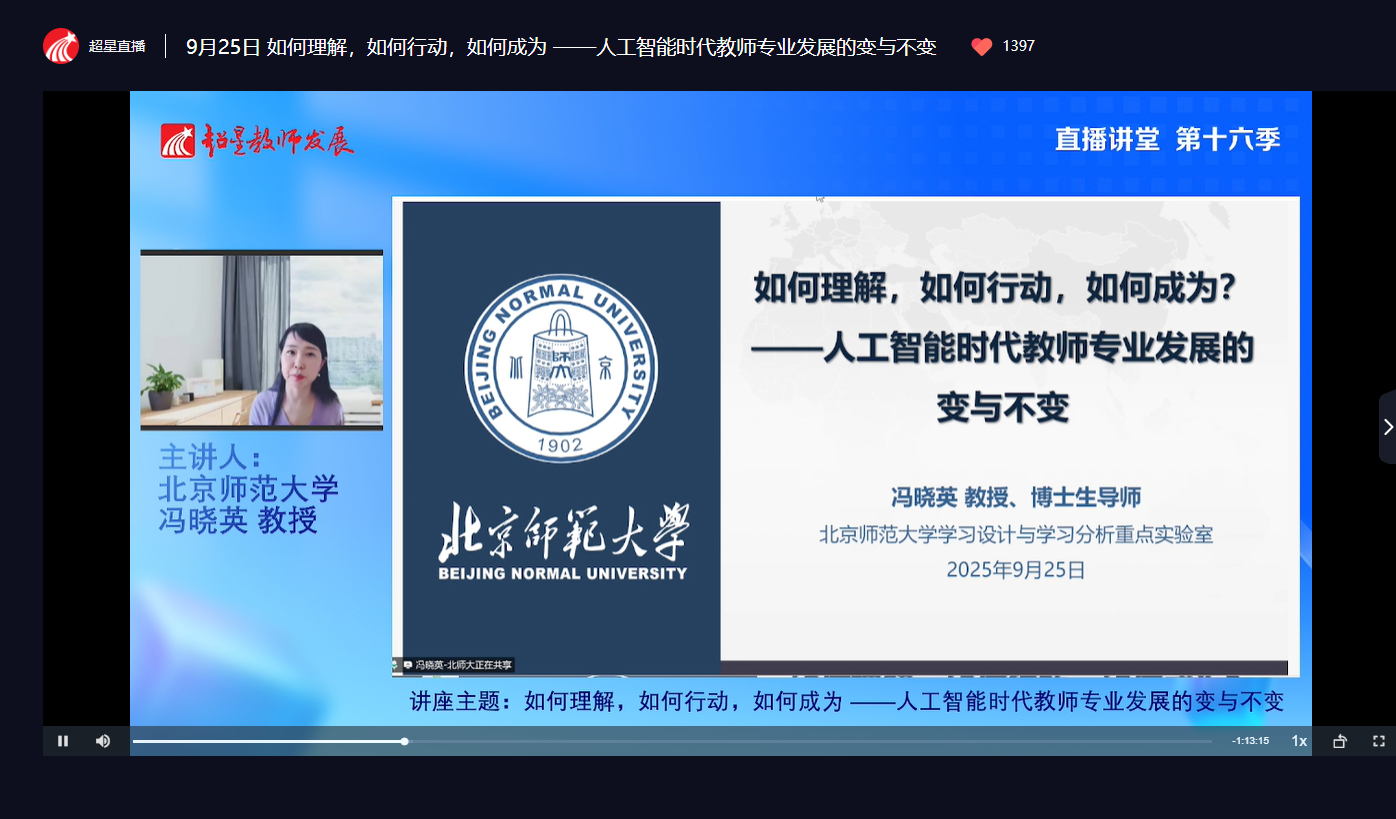Open the 1x playback speed menu
Screen dimensions: 1396x819
click(x=1299, y=741)
